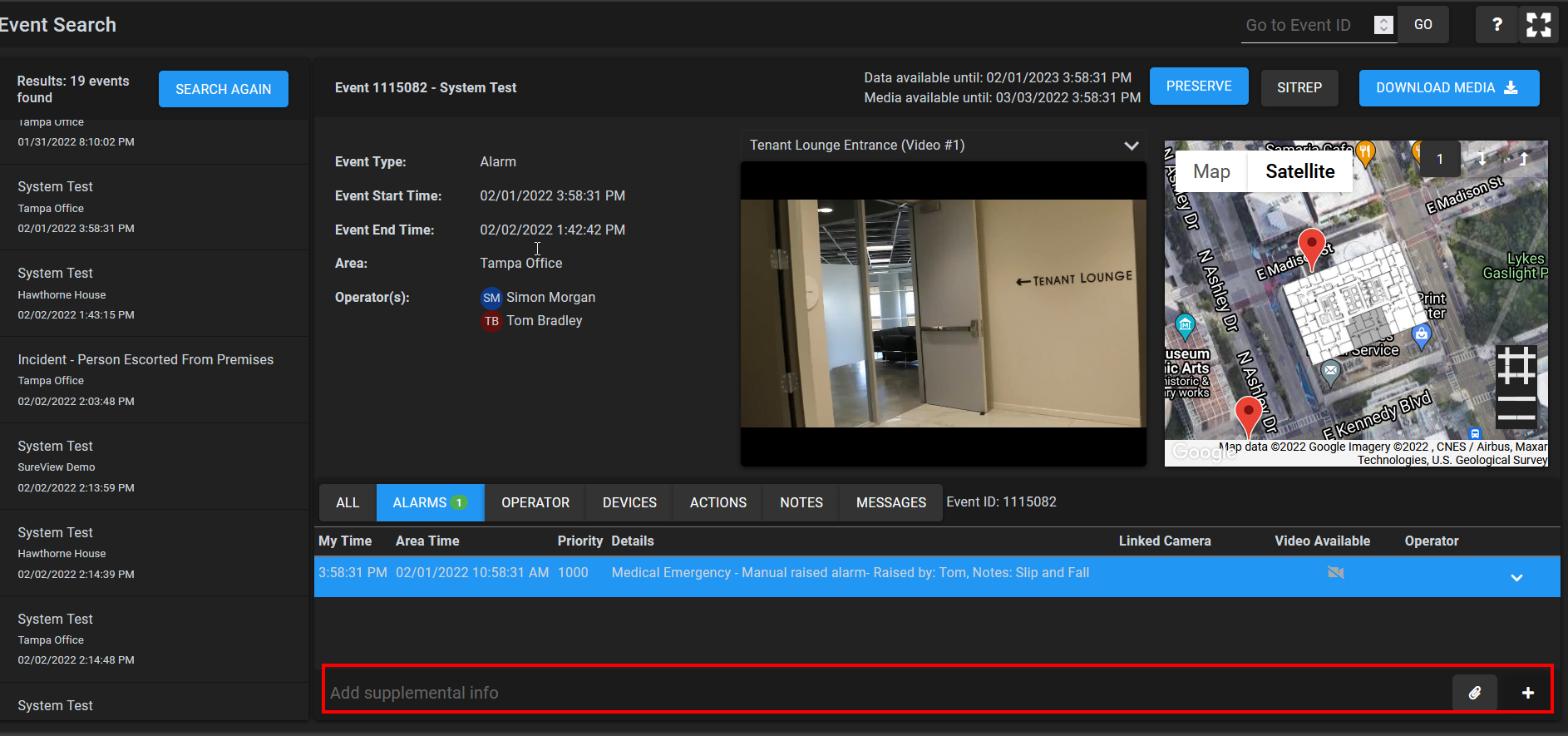Click the Details column header
This screenshot has width=1568, height=736.
click(x=633, y=541)
